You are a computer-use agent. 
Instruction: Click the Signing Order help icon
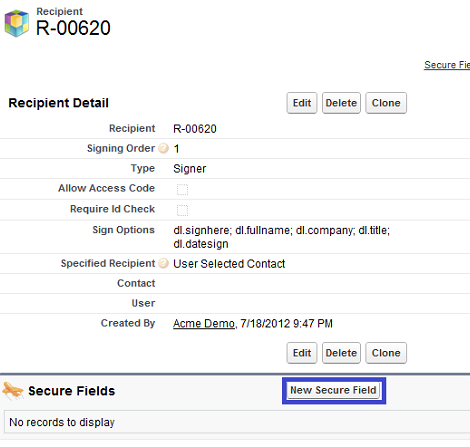coord(163,148)
